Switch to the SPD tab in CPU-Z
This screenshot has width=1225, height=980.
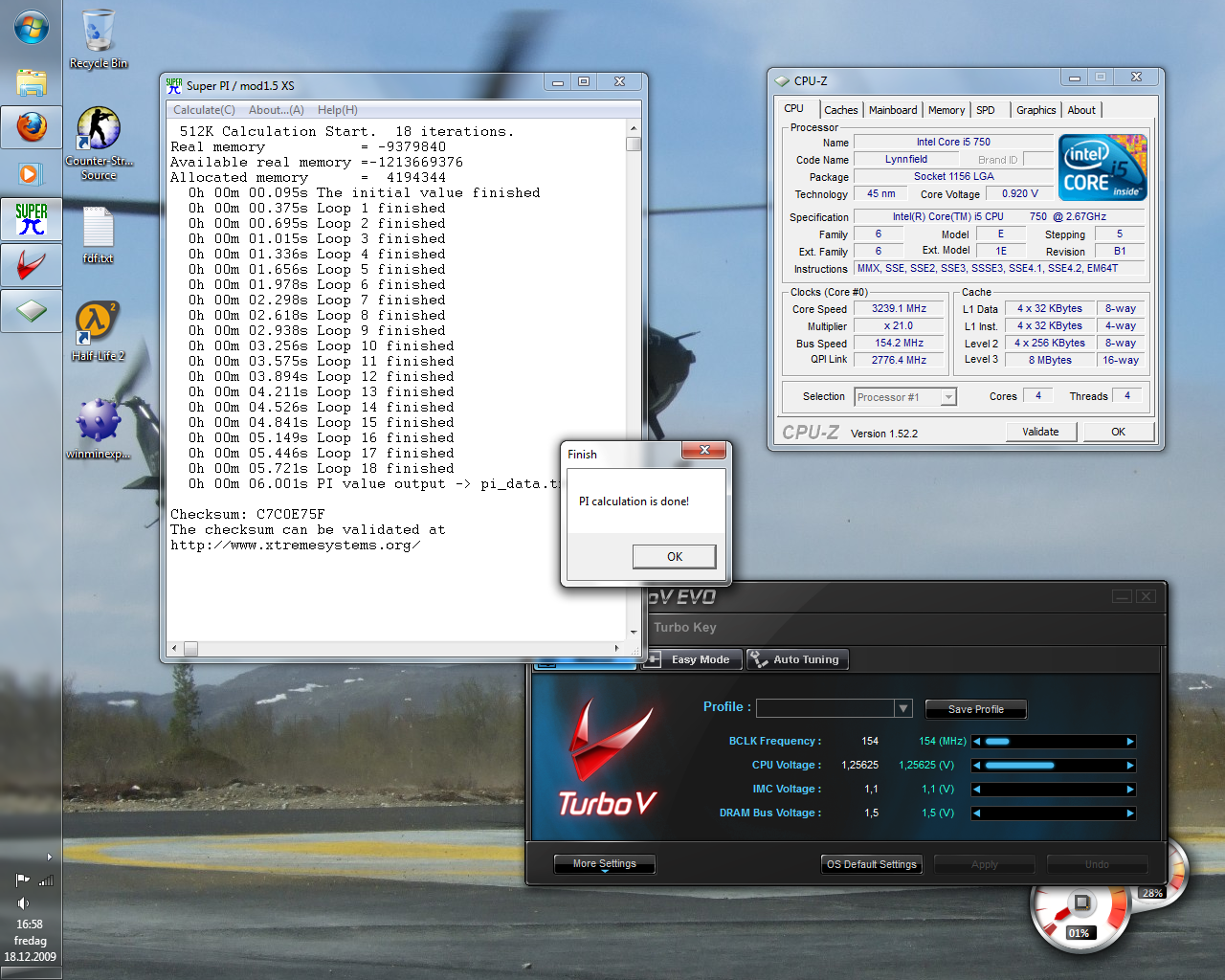986,110
